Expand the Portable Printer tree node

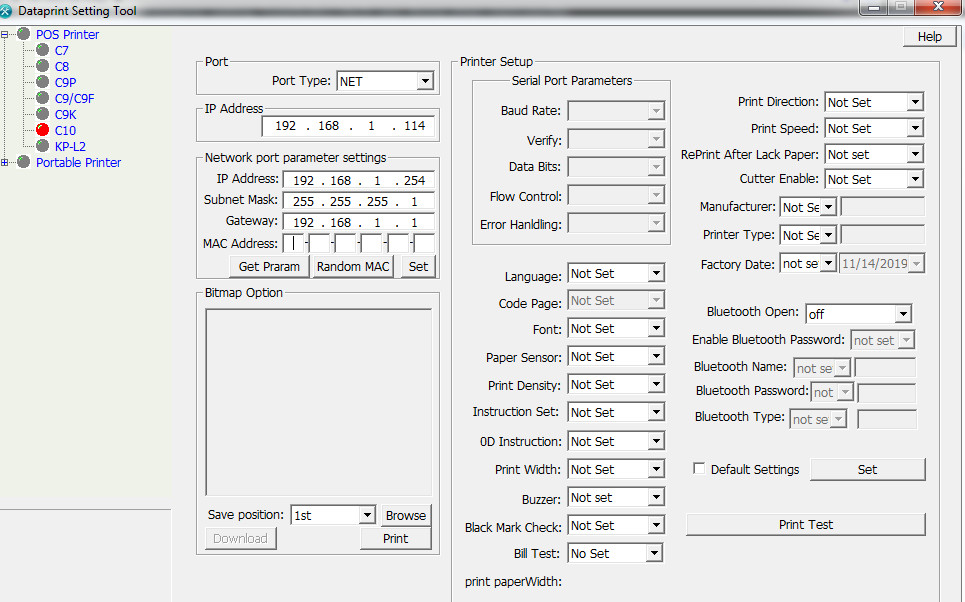tap(5, 163)
